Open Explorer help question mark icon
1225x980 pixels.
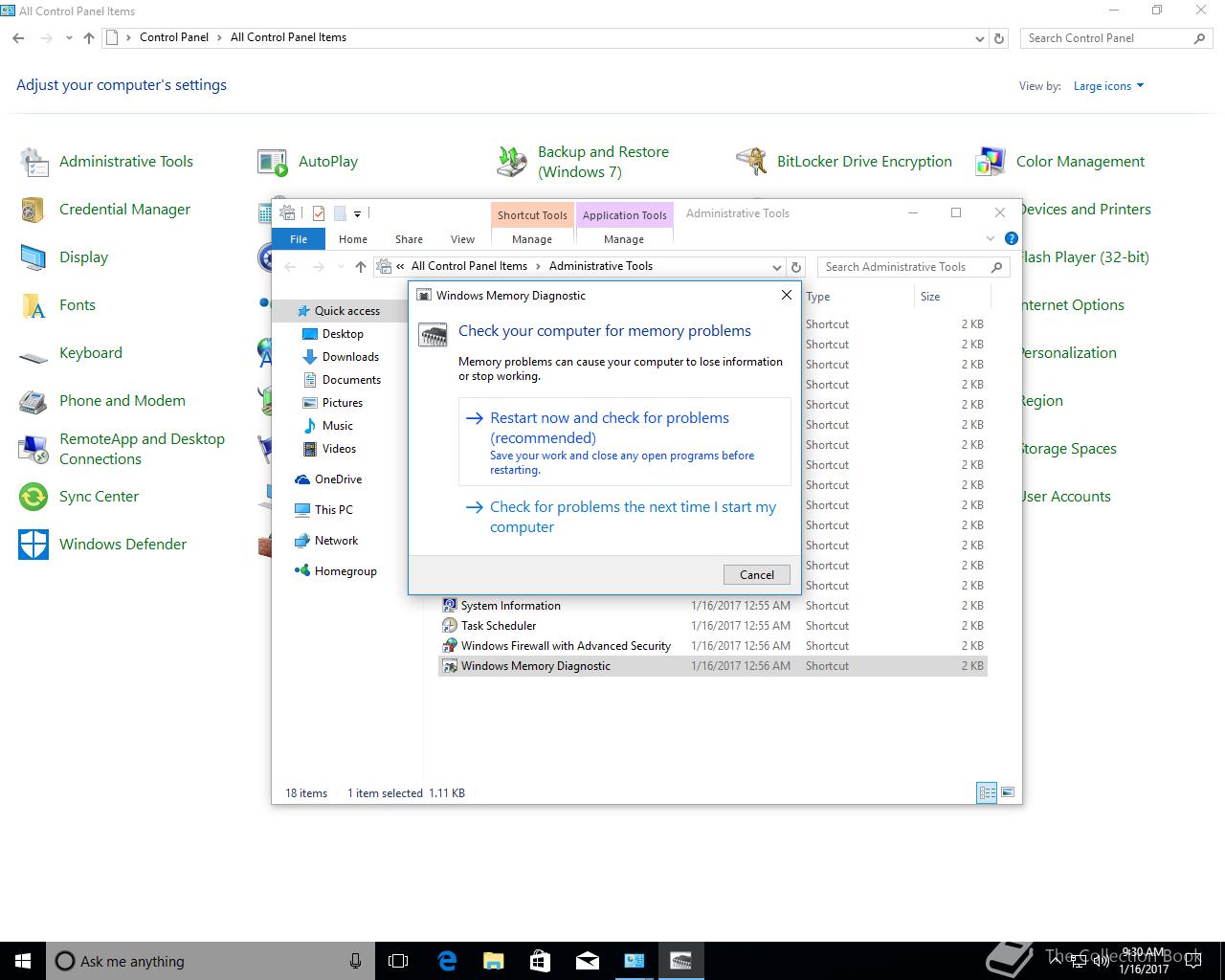[x=1012, y=238]
